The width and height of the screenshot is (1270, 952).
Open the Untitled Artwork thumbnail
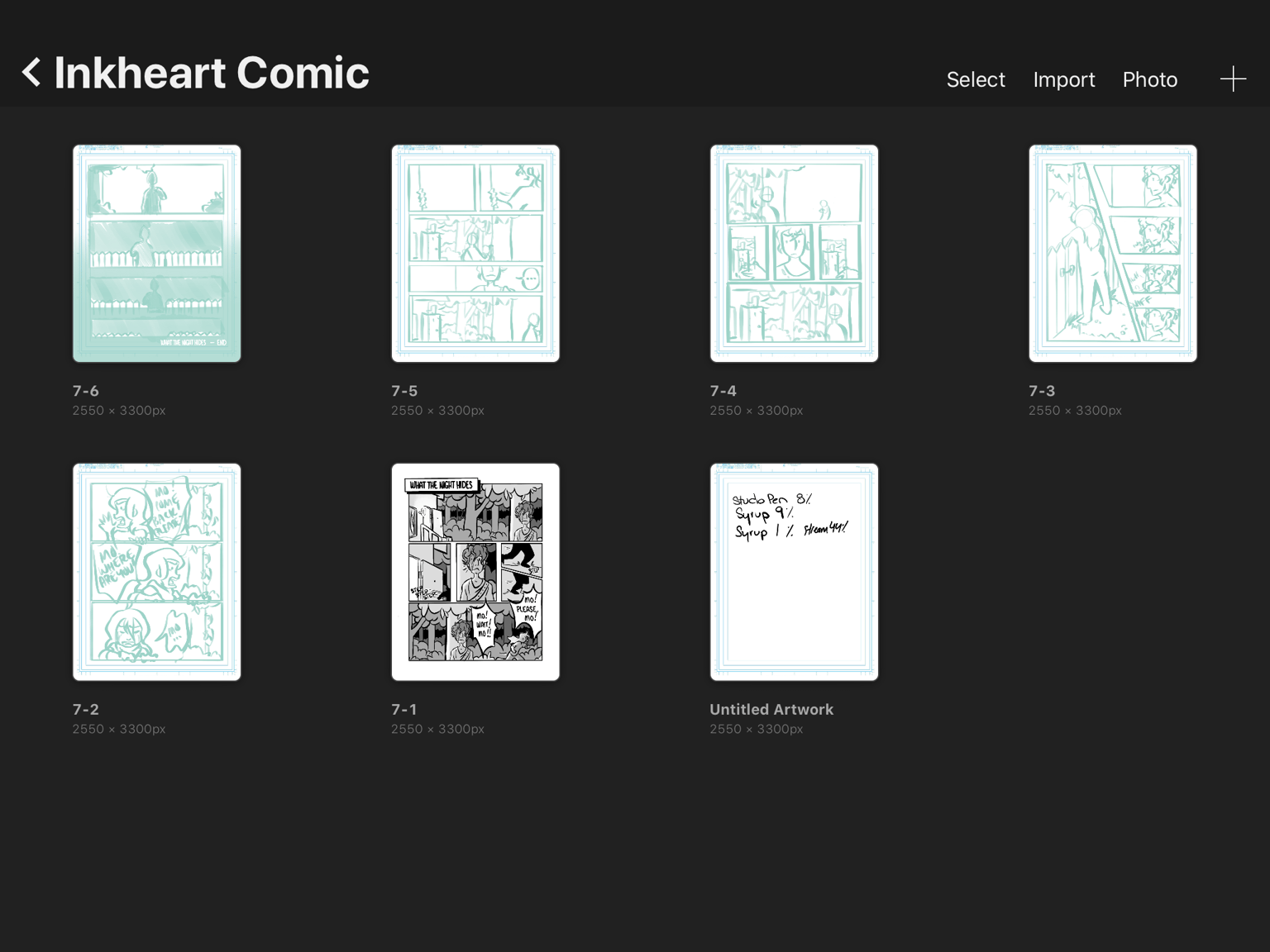tap(794, 572)
